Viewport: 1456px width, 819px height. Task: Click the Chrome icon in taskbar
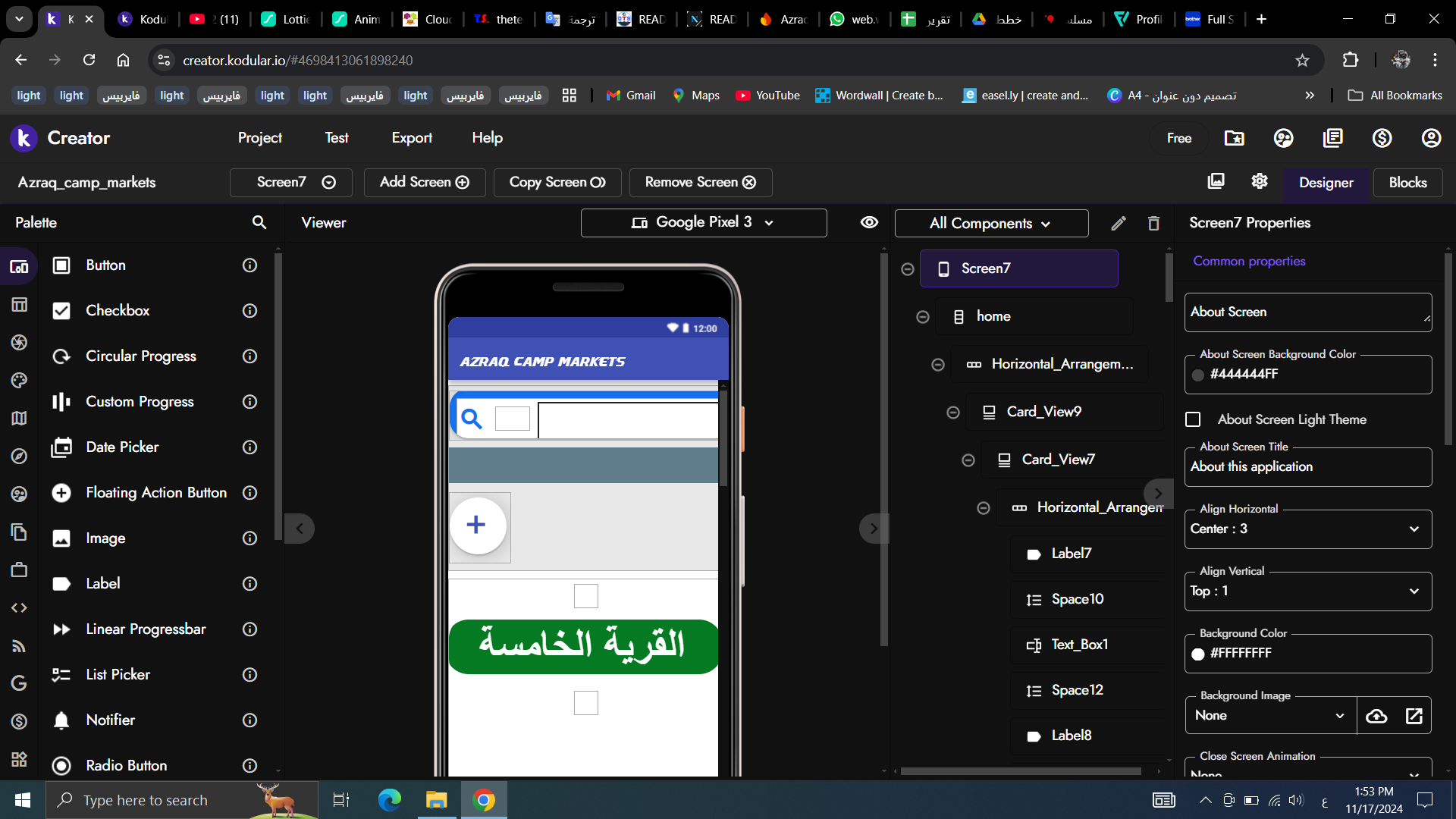(x=484, y=800)
